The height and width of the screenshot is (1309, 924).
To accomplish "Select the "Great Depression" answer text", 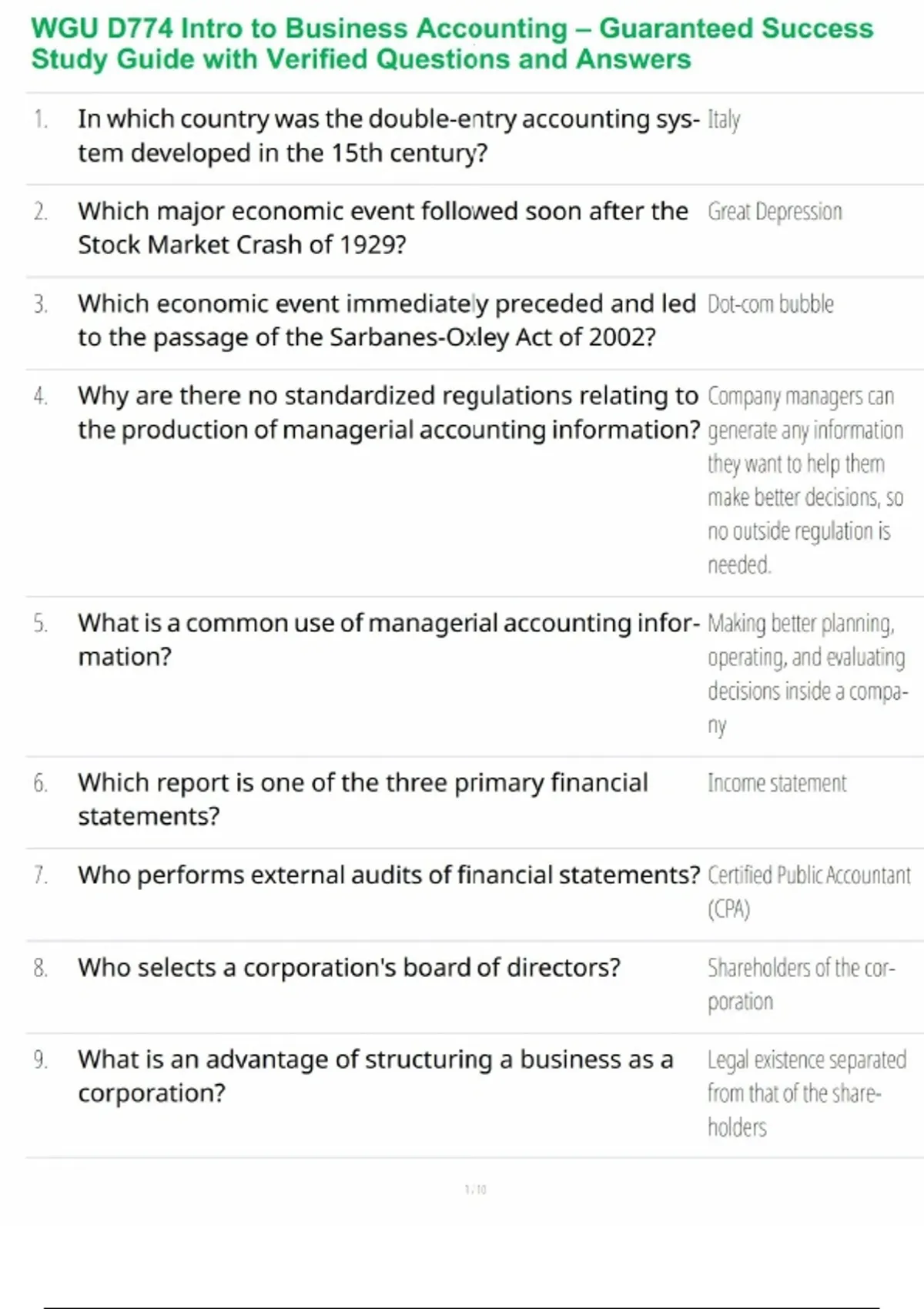I will pos(775,212).
